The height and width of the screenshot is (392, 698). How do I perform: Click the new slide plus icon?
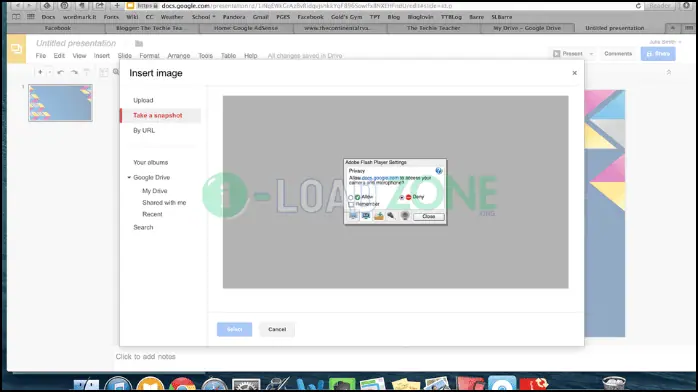point(40,72)
